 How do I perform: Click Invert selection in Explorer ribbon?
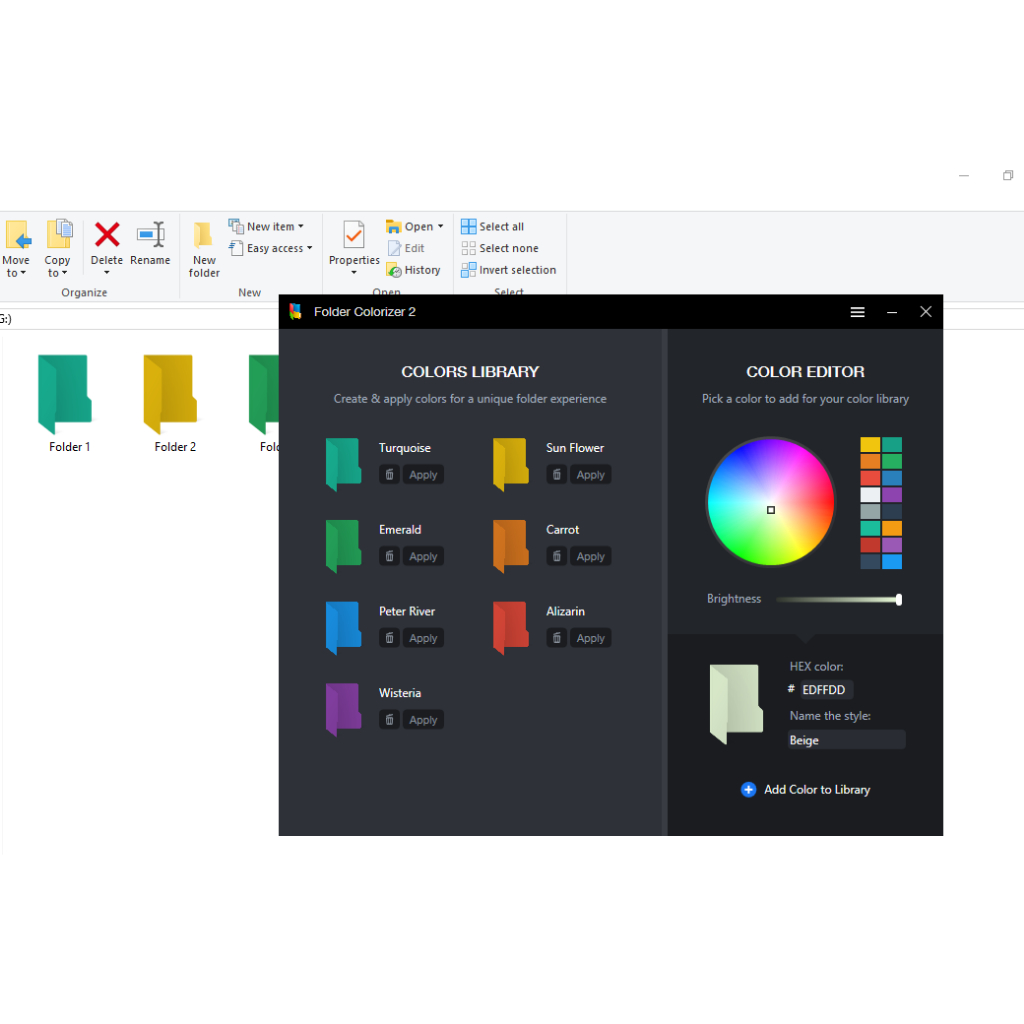coord(509,270)
